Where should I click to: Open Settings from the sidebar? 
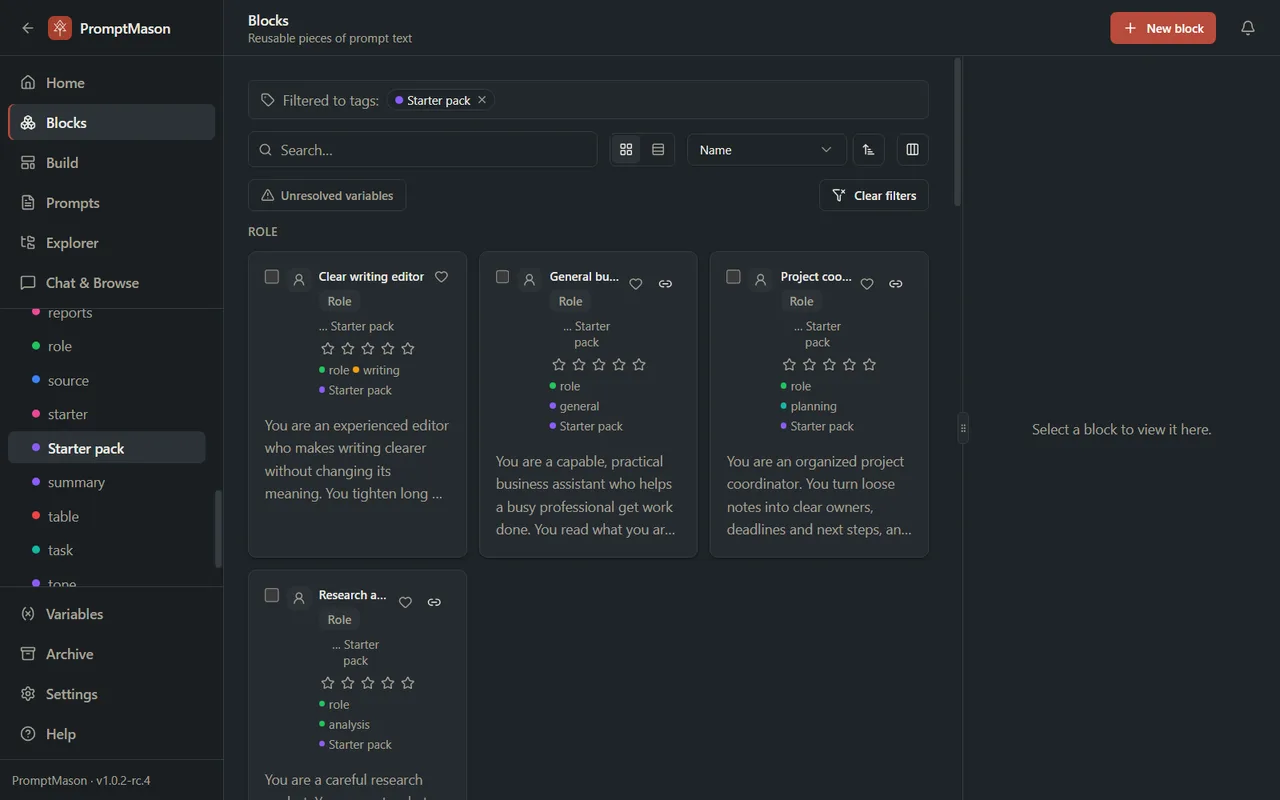(x=111, y=694)
